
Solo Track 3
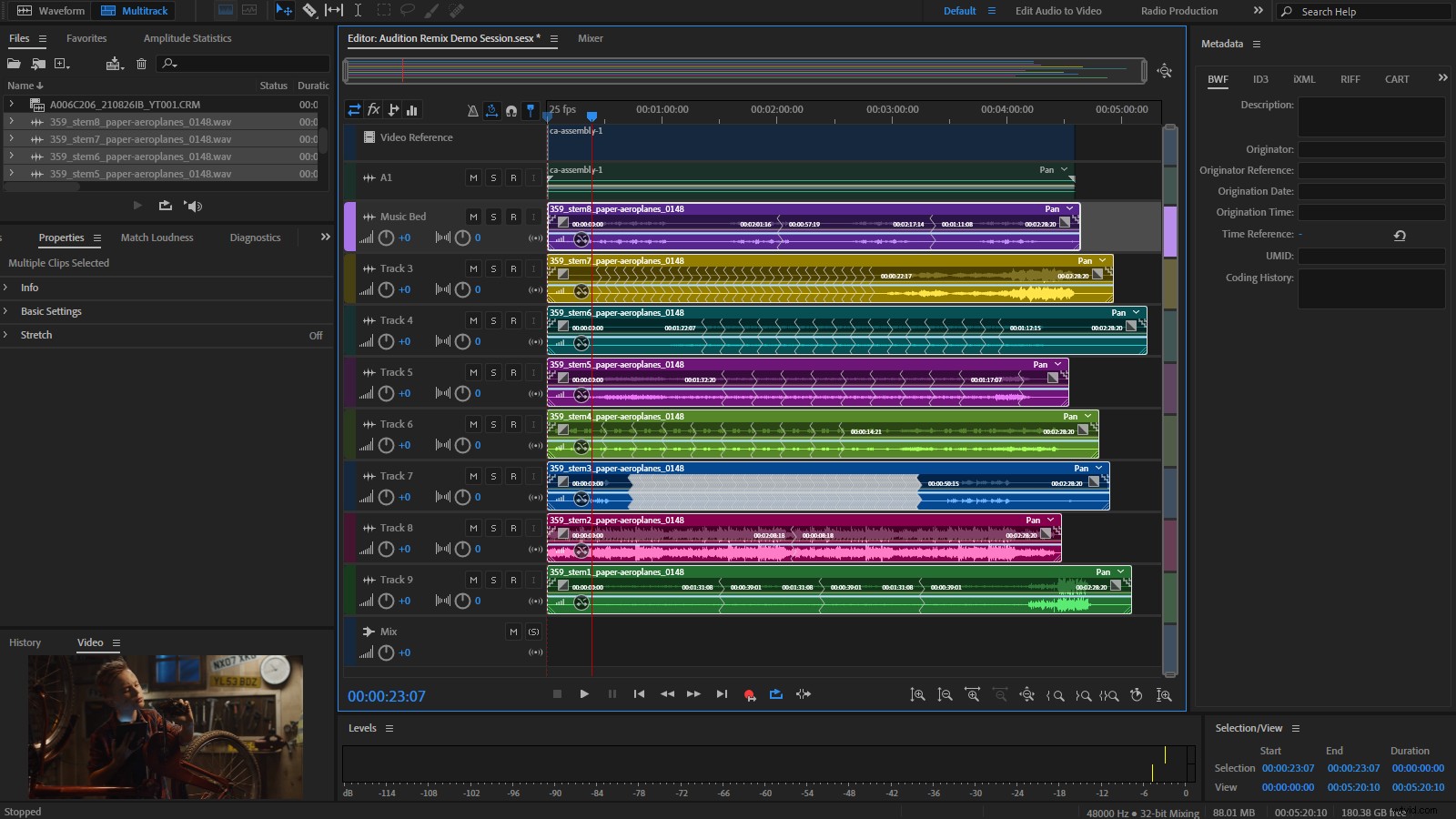[494, 268]
